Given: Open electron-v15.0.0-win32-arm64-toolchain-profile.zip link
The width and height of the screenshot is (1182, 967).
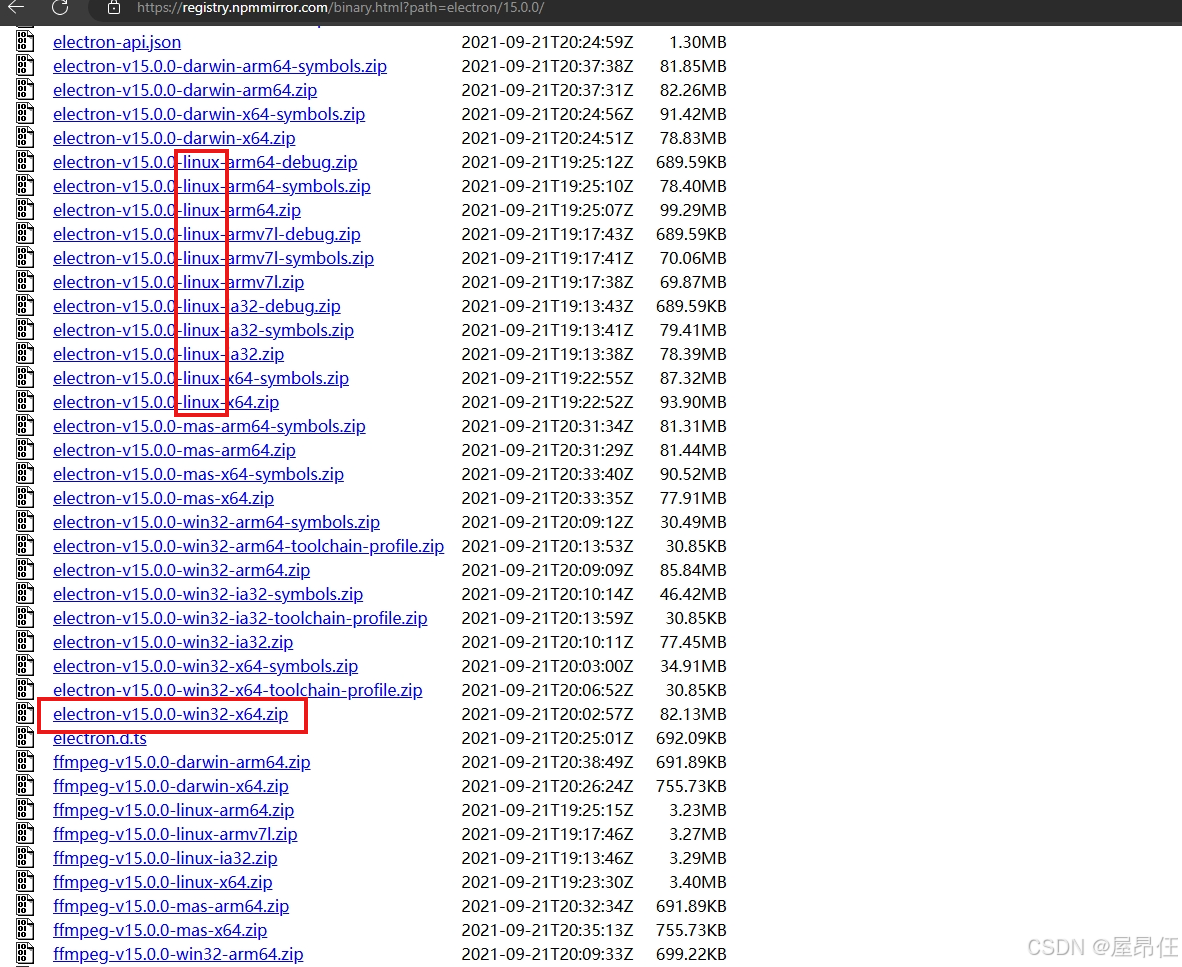Looking at the screenshot, I should tap(248, 546).
